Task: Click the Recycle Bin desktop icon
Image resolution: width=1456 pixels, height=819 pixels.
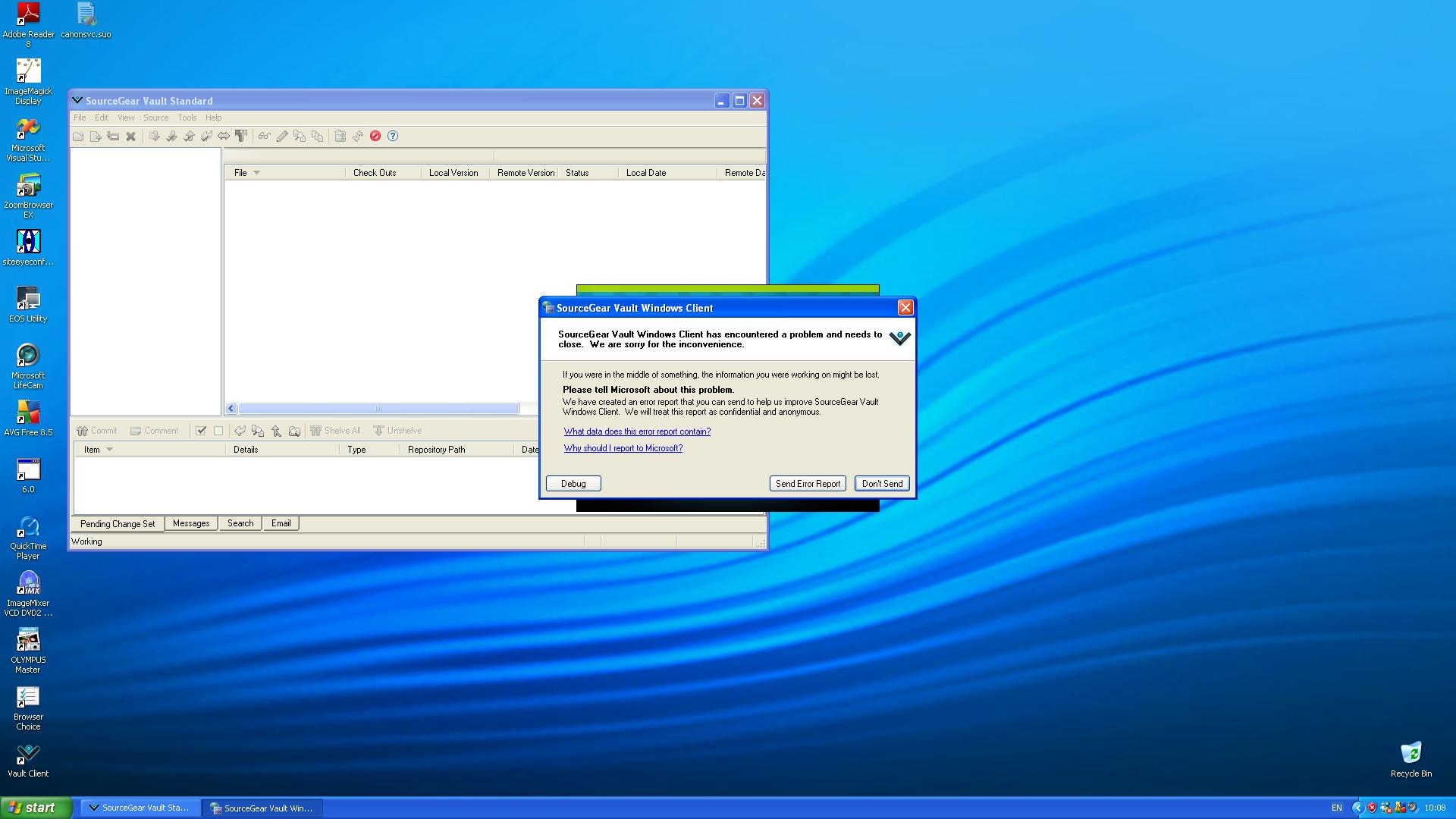Action: (1411, 760)
